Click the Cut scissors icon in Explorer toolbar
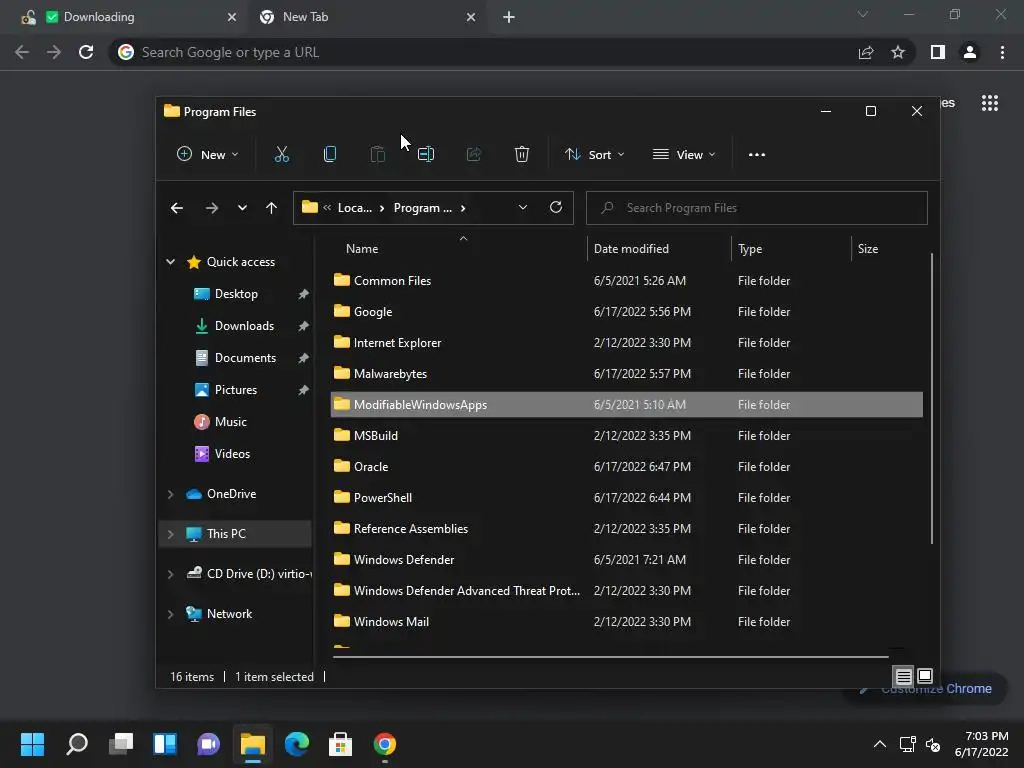Image resolution: width=1024 pixels, height=768 pixels. (281, 155)
